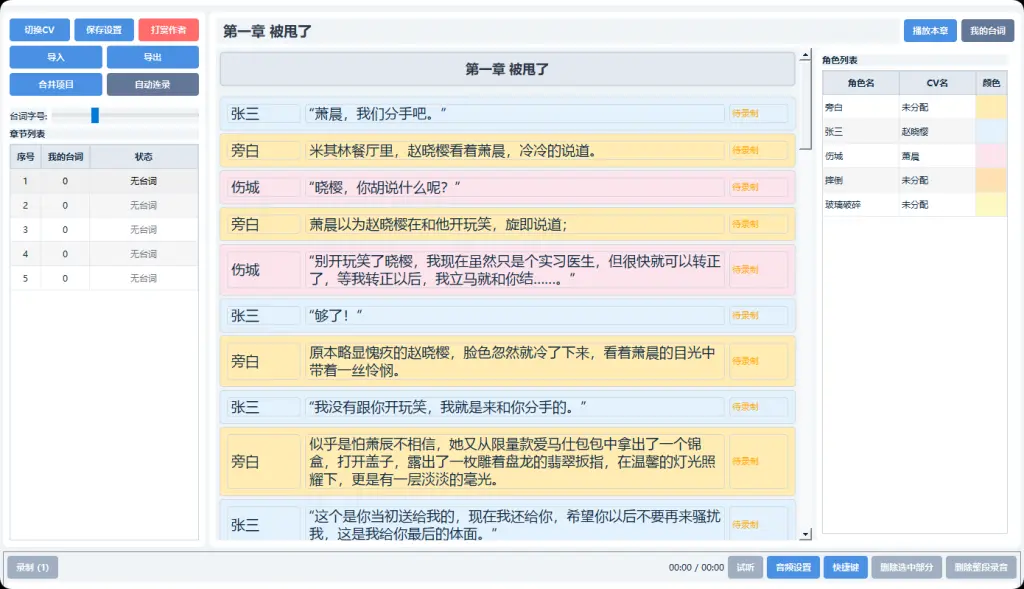The height and width of the screenshot is (589, 1024).
Task: Adjust the 台词字号 font size slider handle
Action: pyautogui.click(x=95, y=116)
